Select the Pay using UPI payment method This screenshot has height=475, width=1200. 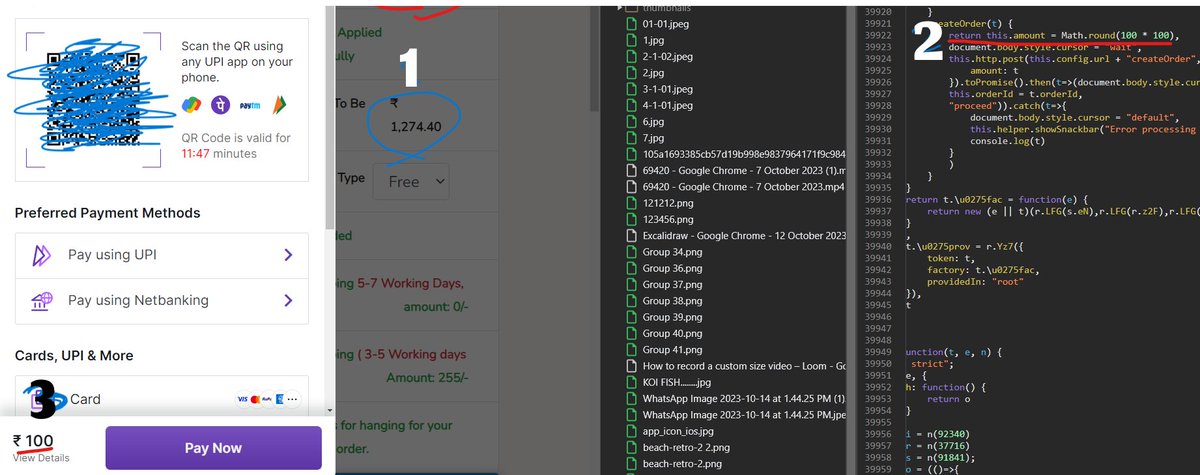pos(161,255)
